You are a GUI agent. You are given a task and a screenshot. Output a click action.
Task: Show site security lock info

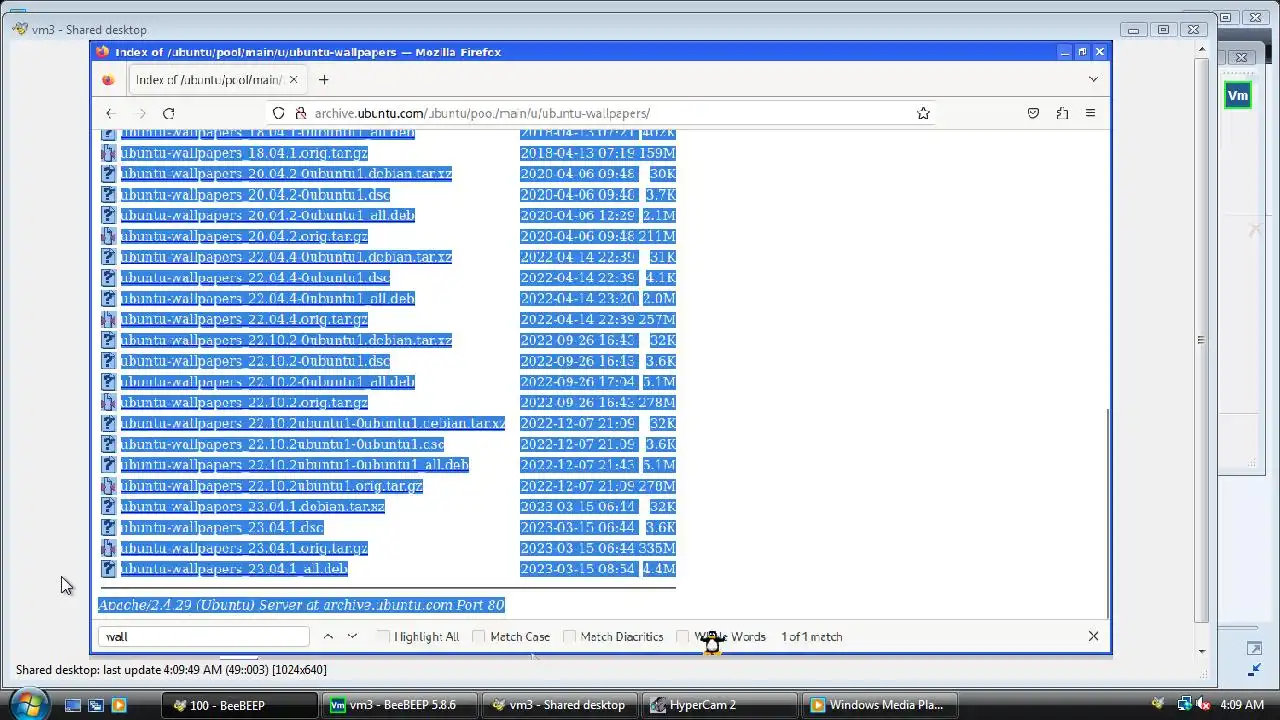299,113
